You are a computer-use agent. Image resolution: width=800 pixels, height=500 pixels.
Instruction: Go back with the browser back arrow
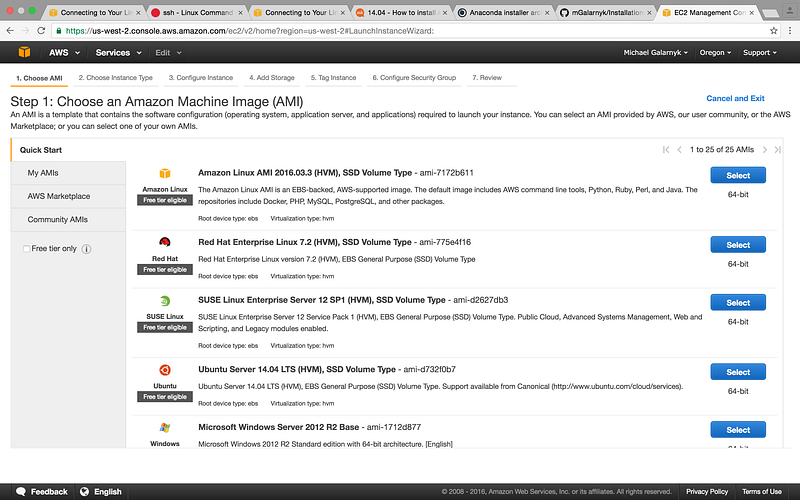click(x=10, y=31)
